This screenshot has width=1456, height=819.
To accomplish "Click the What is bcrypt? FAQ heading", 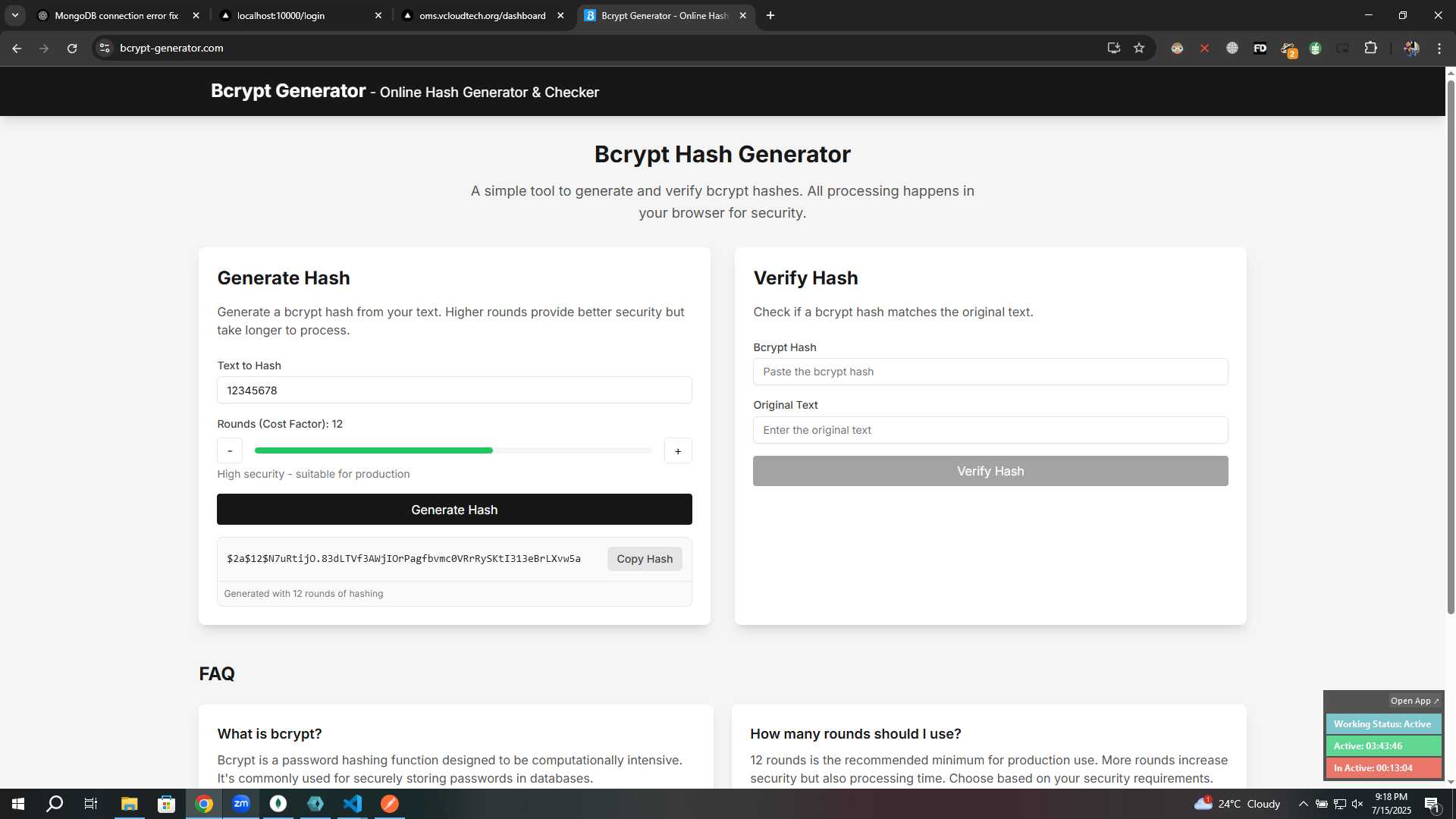I will coord(269,734).
